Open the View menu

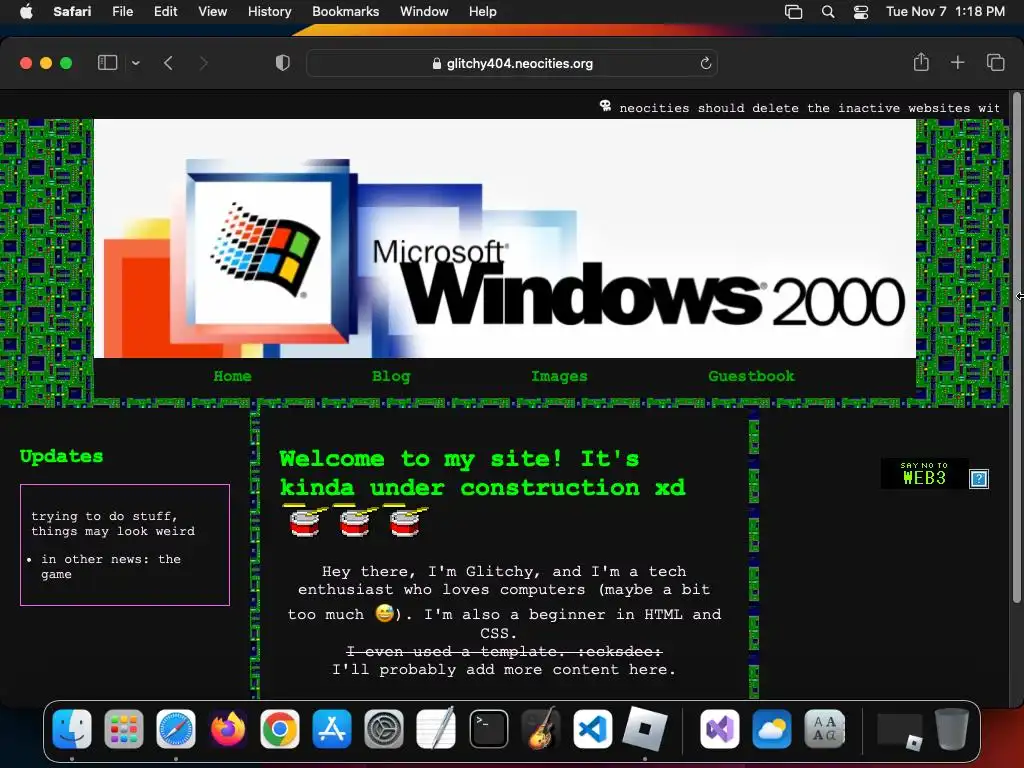(212, 11)
